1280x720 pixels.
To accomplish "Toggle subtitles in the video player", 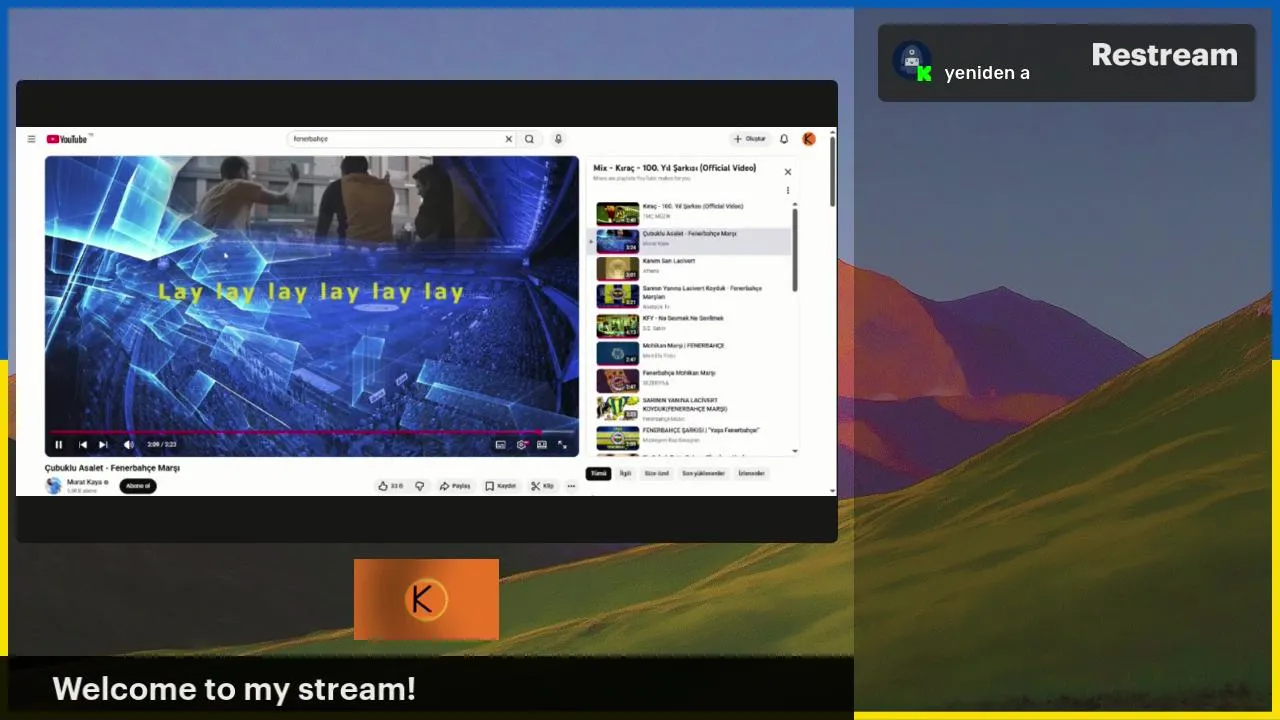I will (501, 445).
